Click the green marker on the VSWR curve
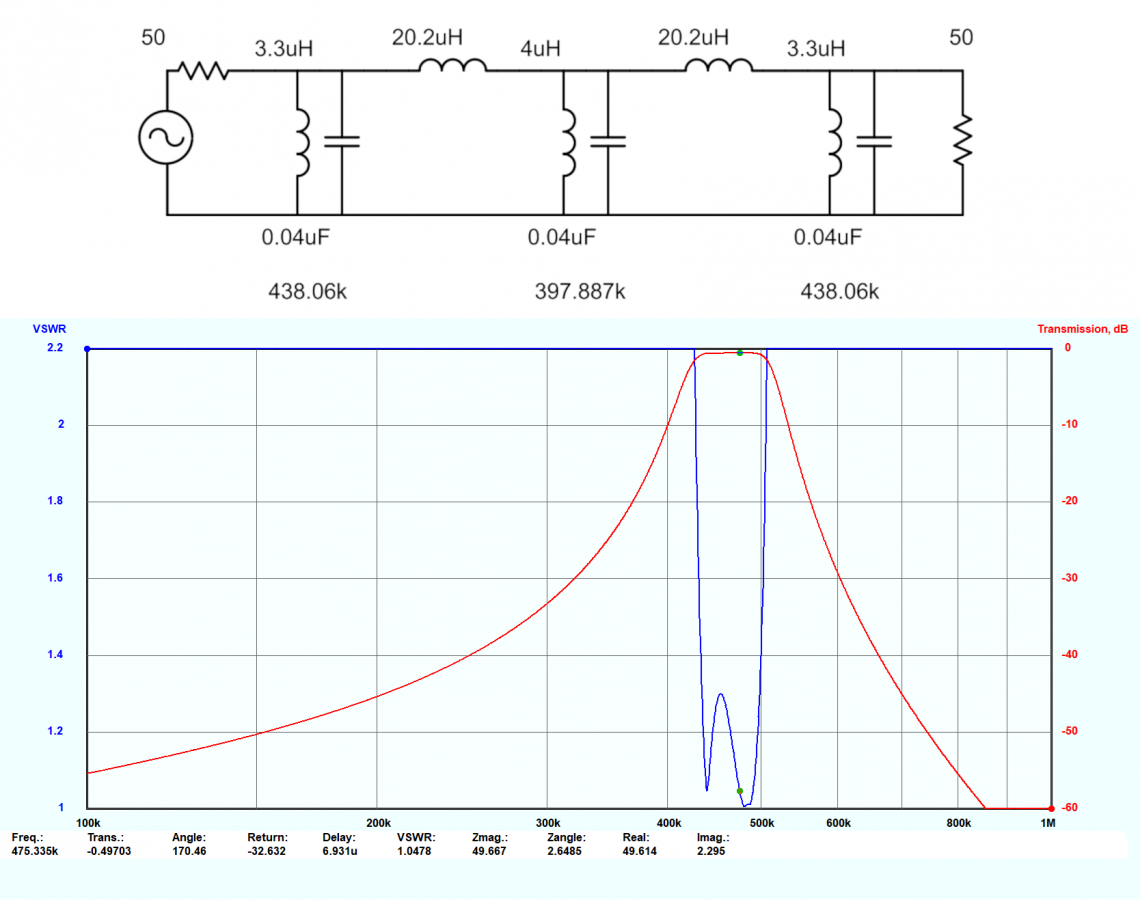 click(x=740, y=791)
